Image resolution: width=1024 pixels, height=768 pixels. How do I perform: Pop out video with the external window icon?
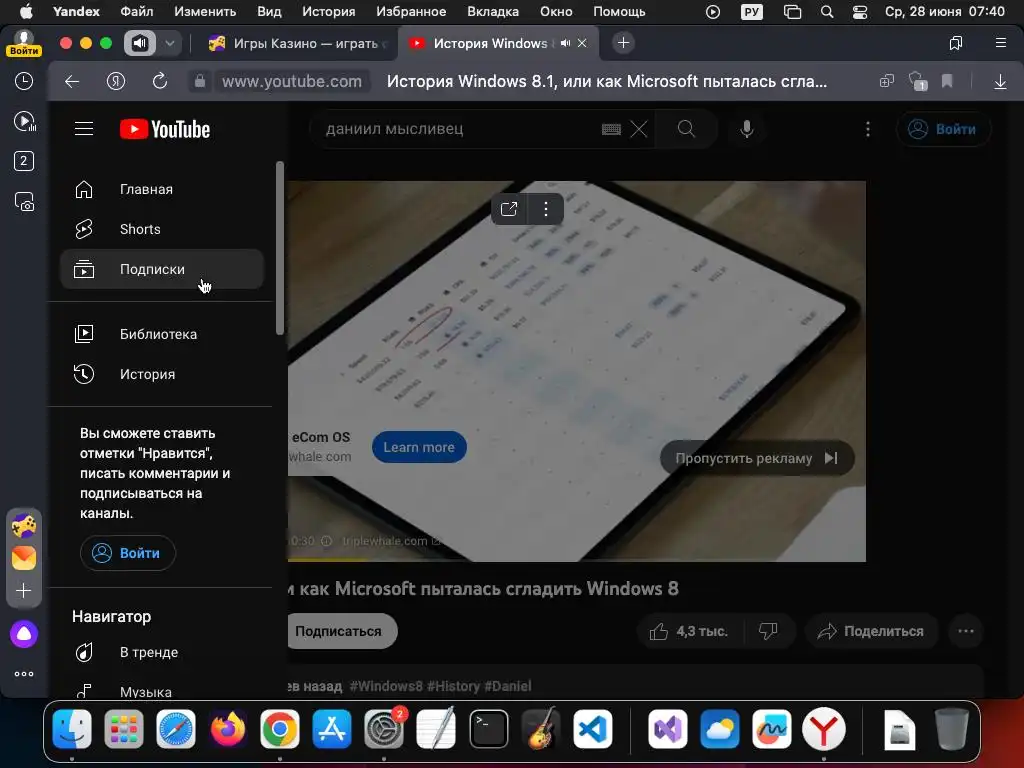[509, 209]
